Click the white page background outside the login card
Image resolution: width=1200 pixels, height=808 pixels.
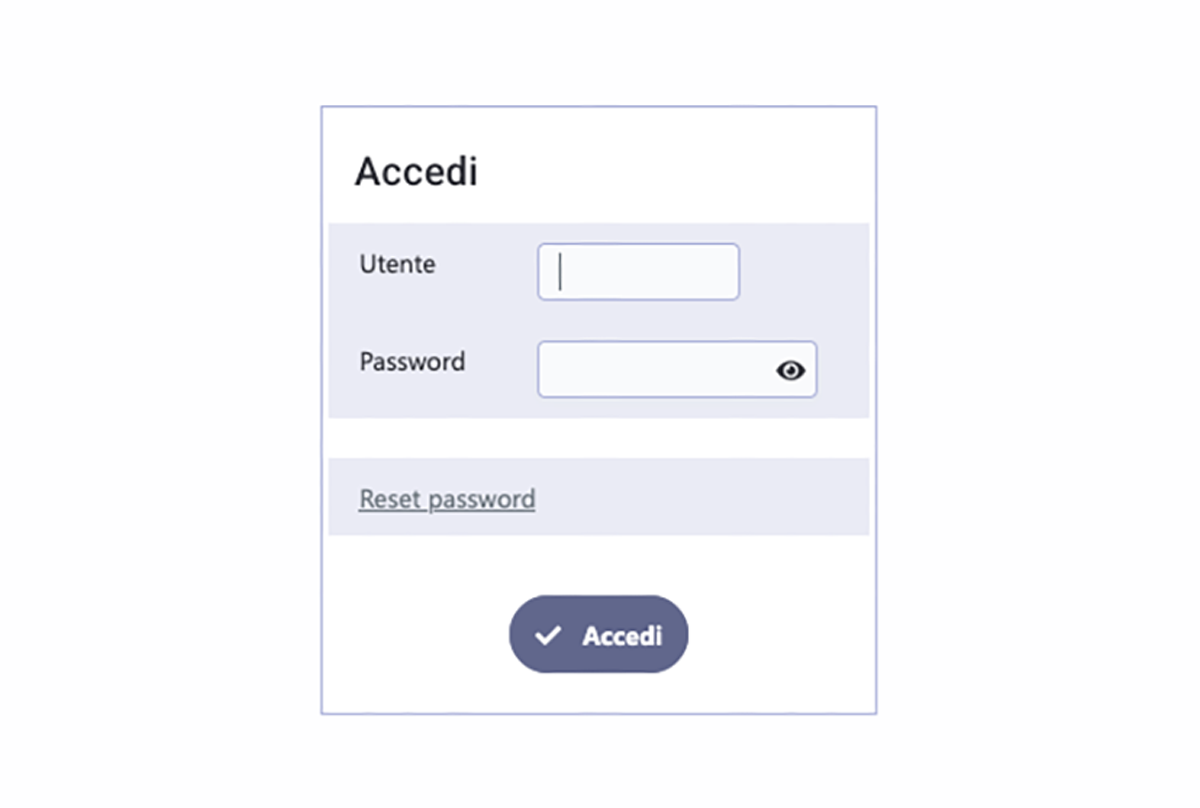pyautogui.click(x=150, y=400)
